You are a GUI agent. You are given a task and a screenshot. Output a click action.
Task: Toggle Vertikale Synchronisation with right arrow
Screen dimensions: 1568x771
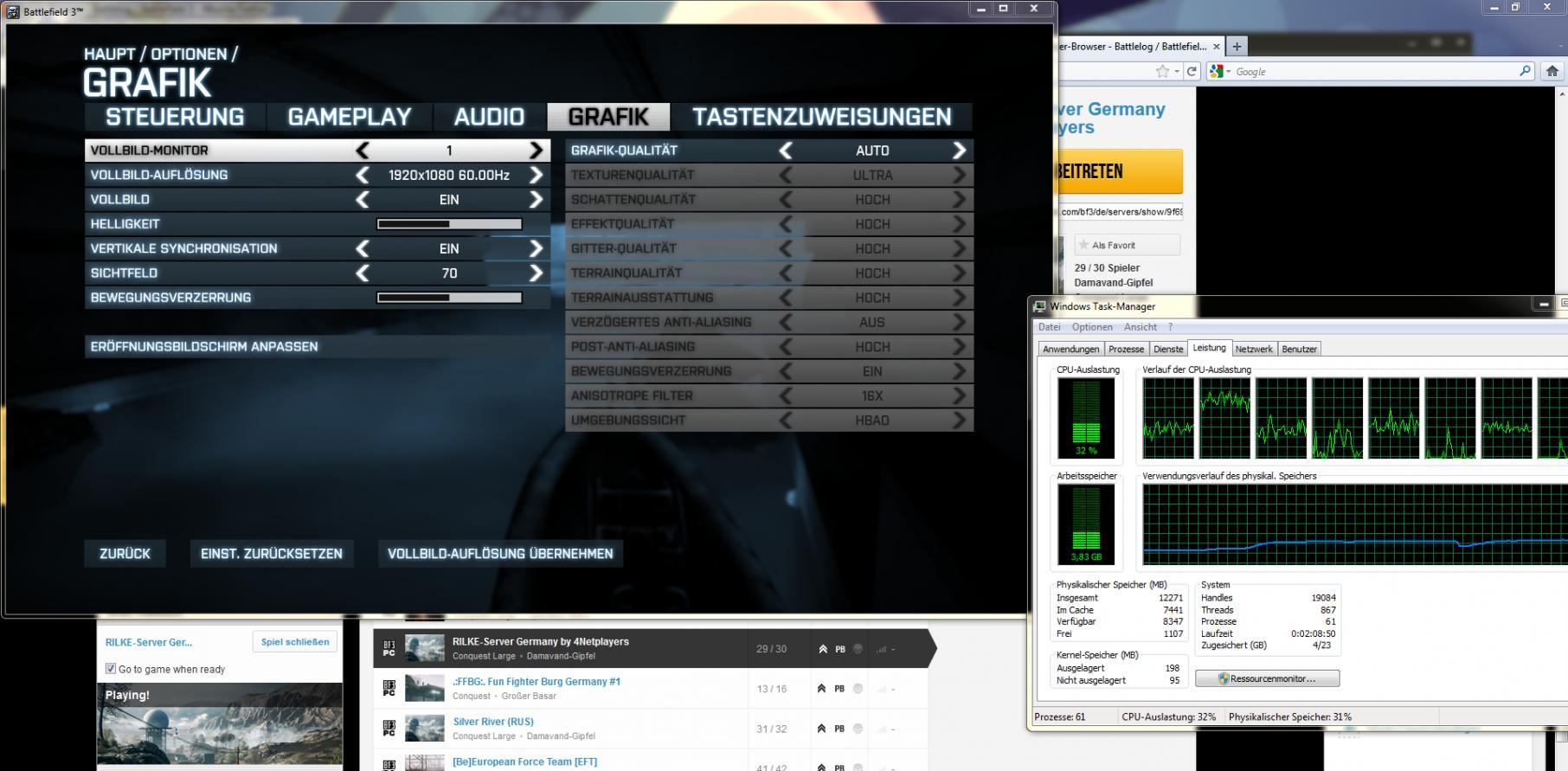536,249
